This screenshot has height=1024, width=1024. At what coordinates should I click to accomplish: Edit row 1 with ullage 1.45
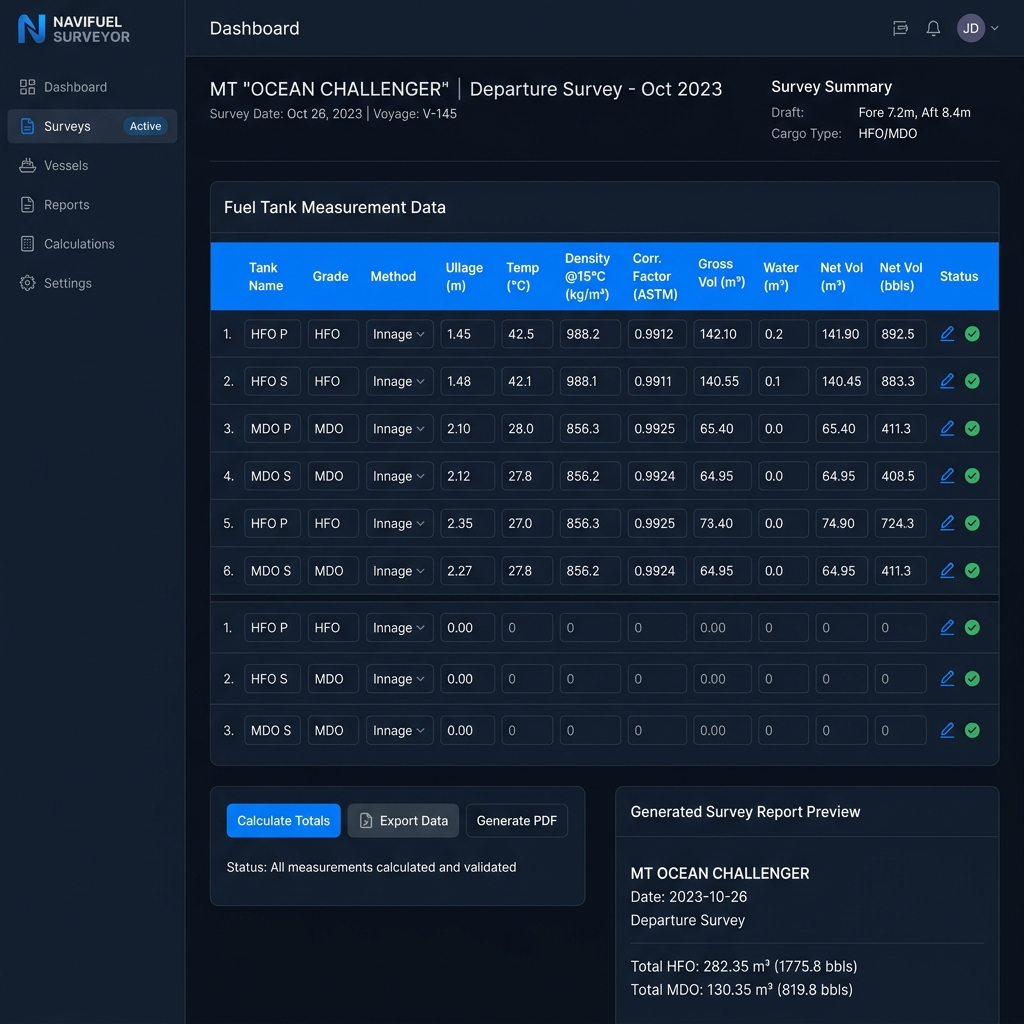[x=947, y=334]
